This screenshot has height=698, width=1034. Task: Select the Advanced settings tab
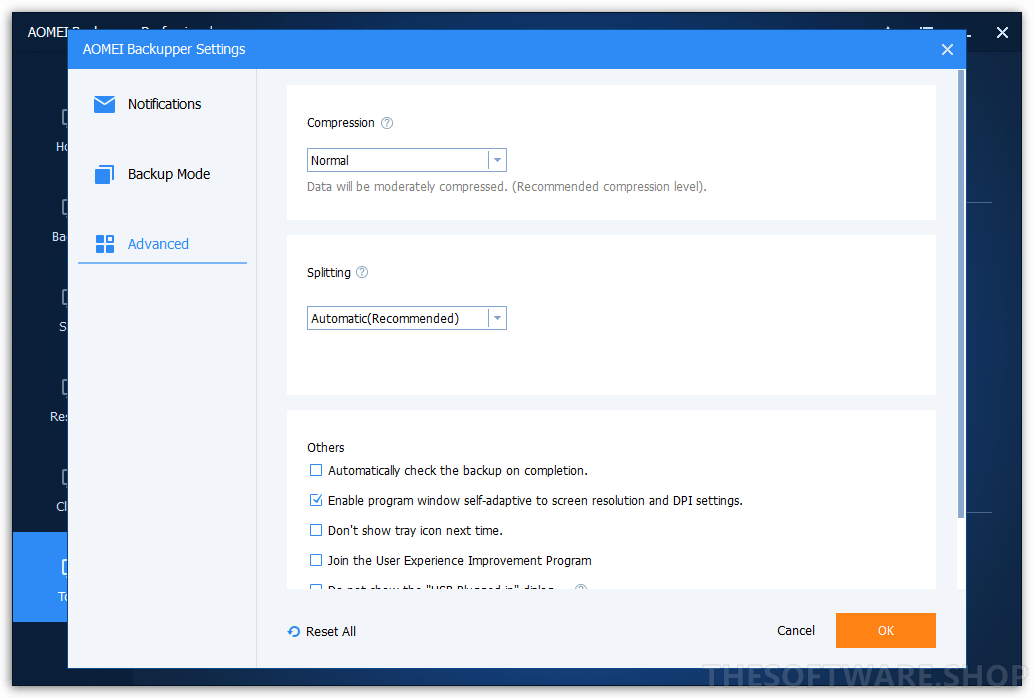click(x=162, y=244)
